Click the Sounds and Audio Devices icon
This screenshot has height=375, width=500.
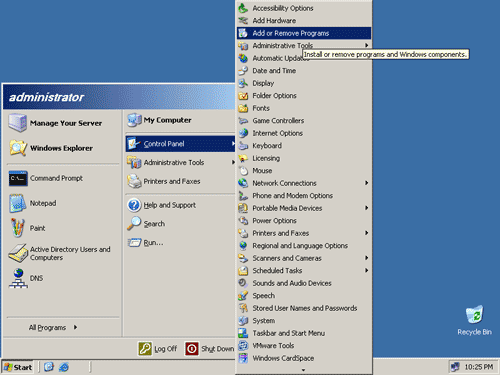pos(243,283)
